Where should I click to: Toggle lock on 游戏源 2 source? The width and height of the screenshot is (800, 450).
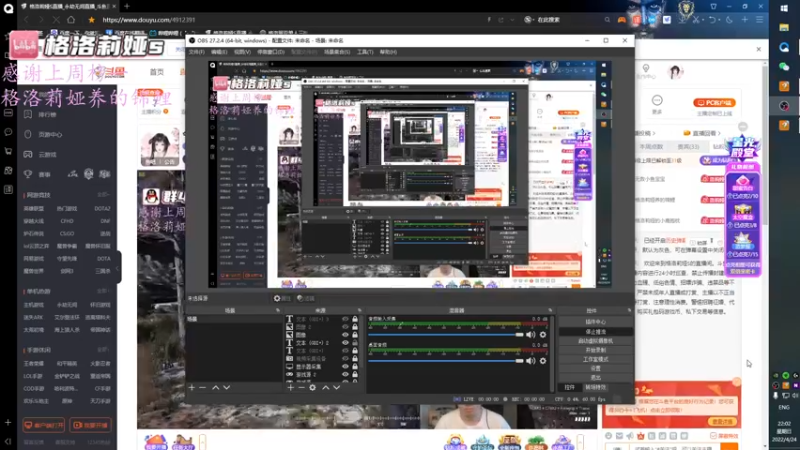coord(355,374)
